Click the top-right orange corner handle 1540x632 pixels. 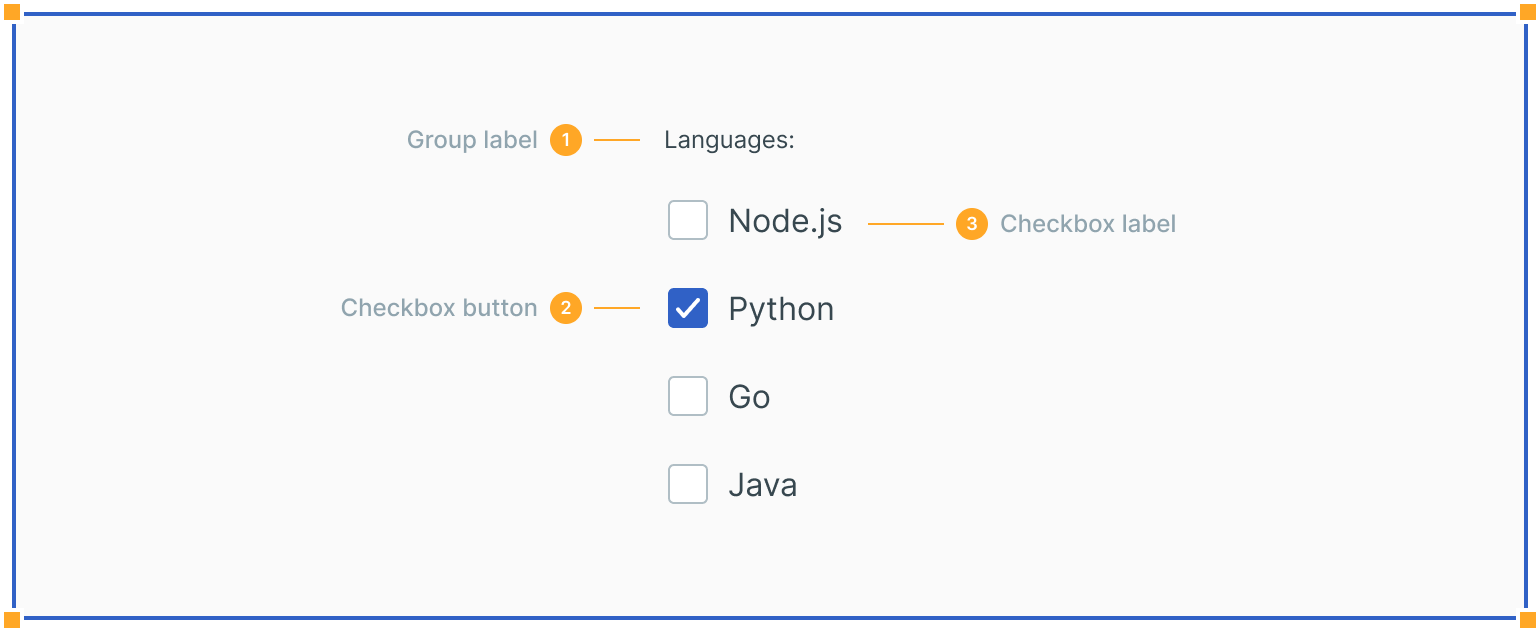click(x=1528, y=12)
